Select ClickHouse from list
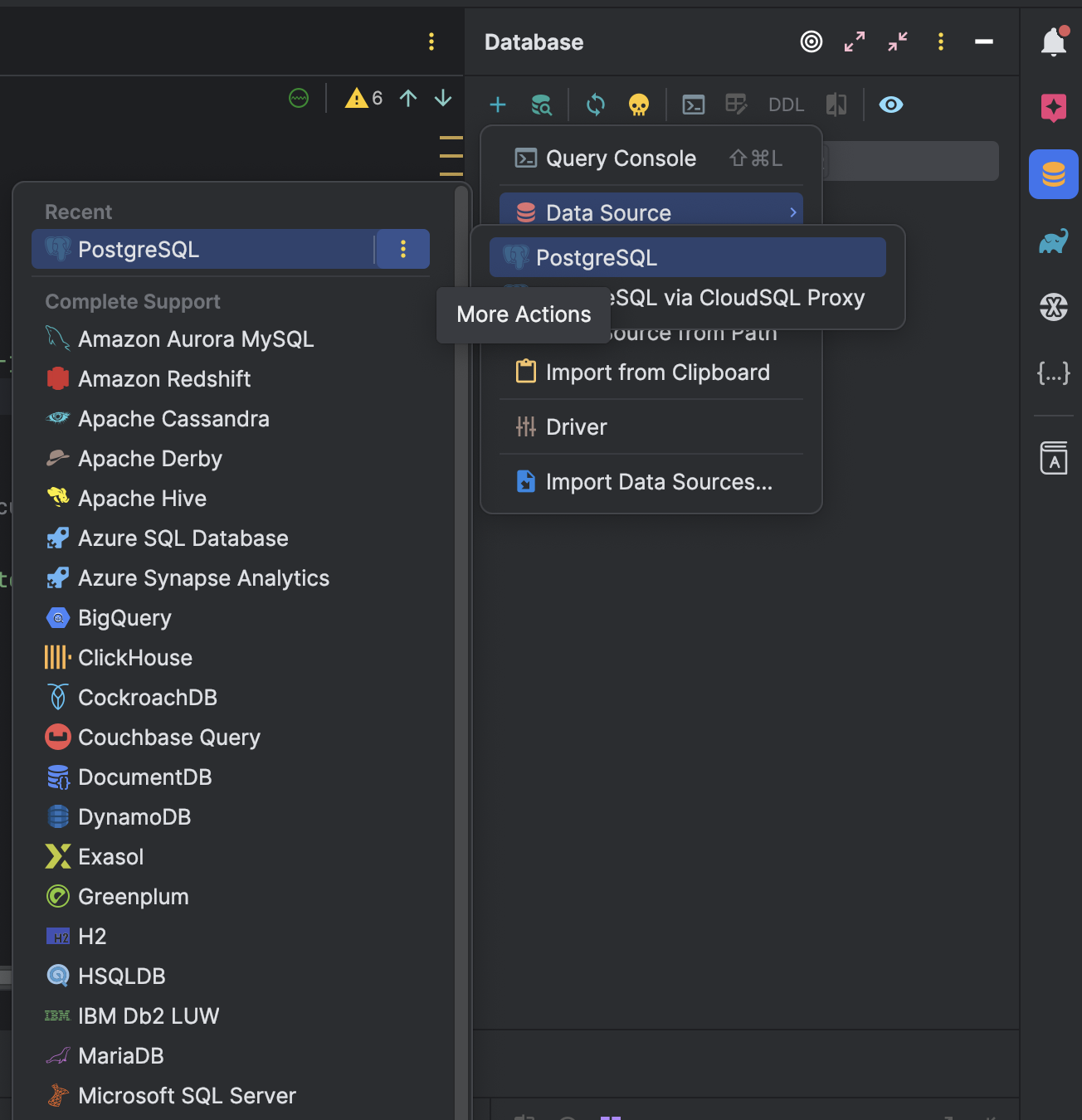 (231, 658)
